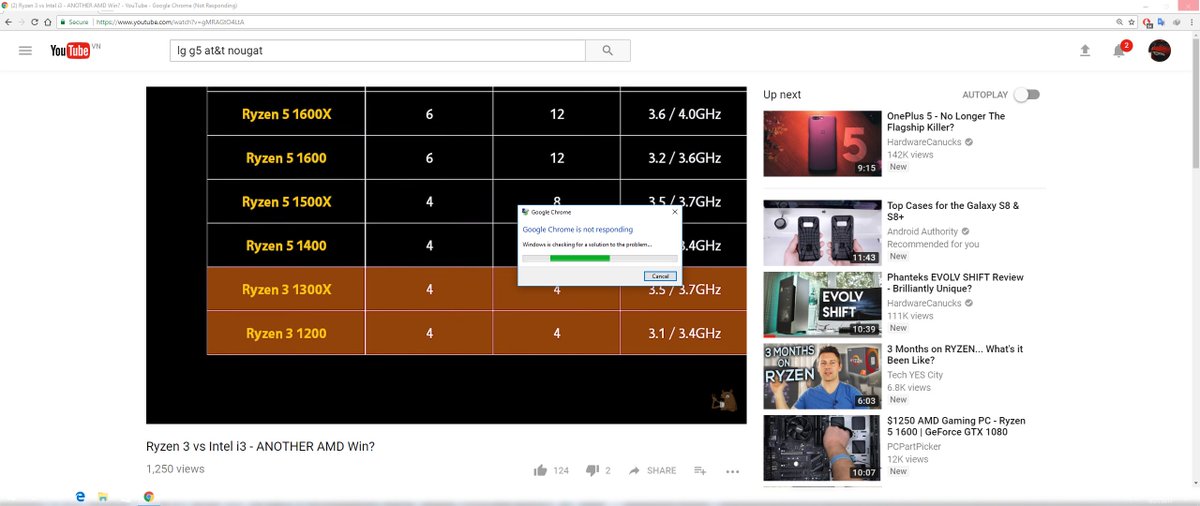Close the Chrome window
This screenshot has width=1200, height=506.
1188,5
